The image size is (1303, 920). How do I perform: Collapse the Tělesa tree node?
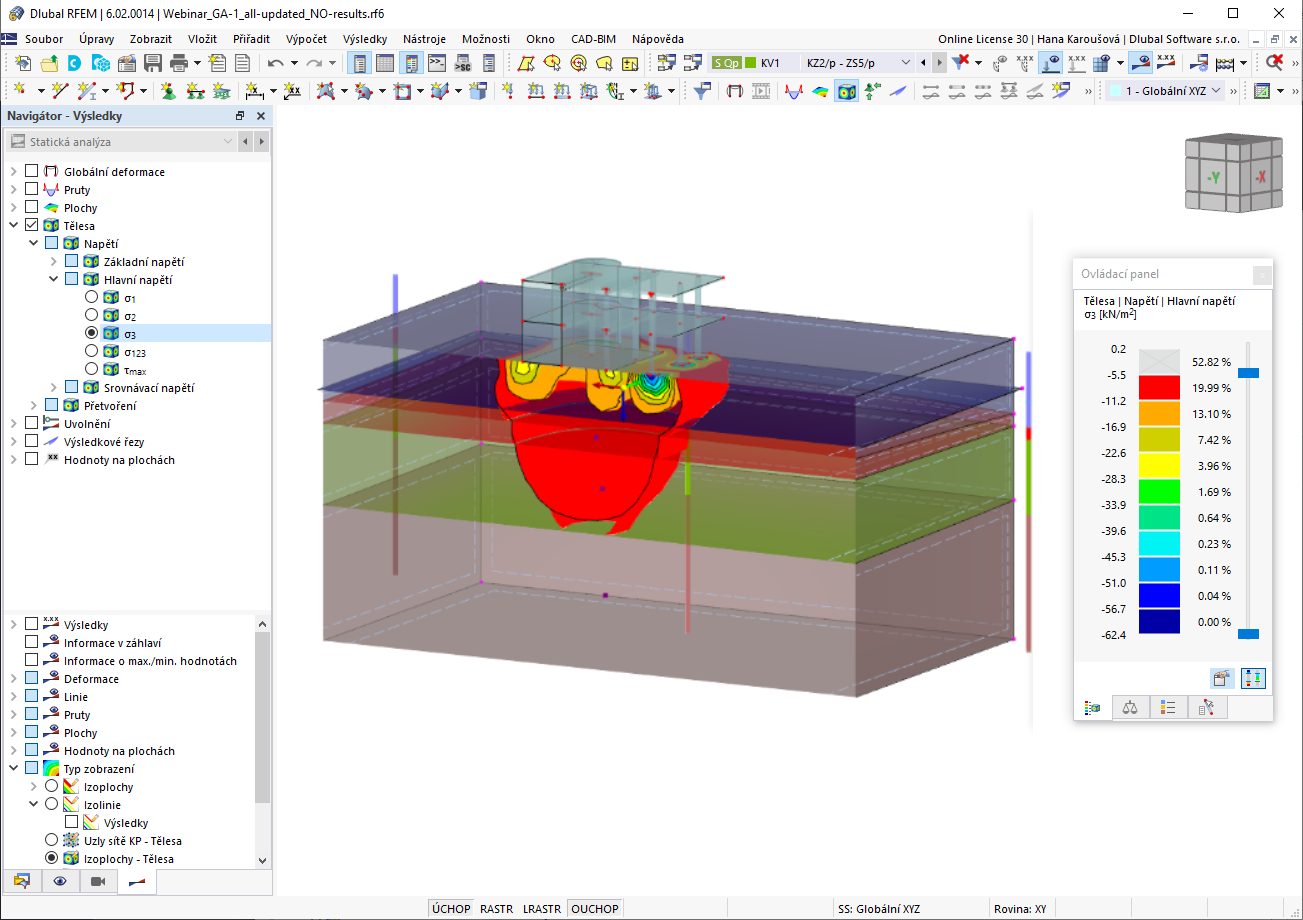point(14,226)
